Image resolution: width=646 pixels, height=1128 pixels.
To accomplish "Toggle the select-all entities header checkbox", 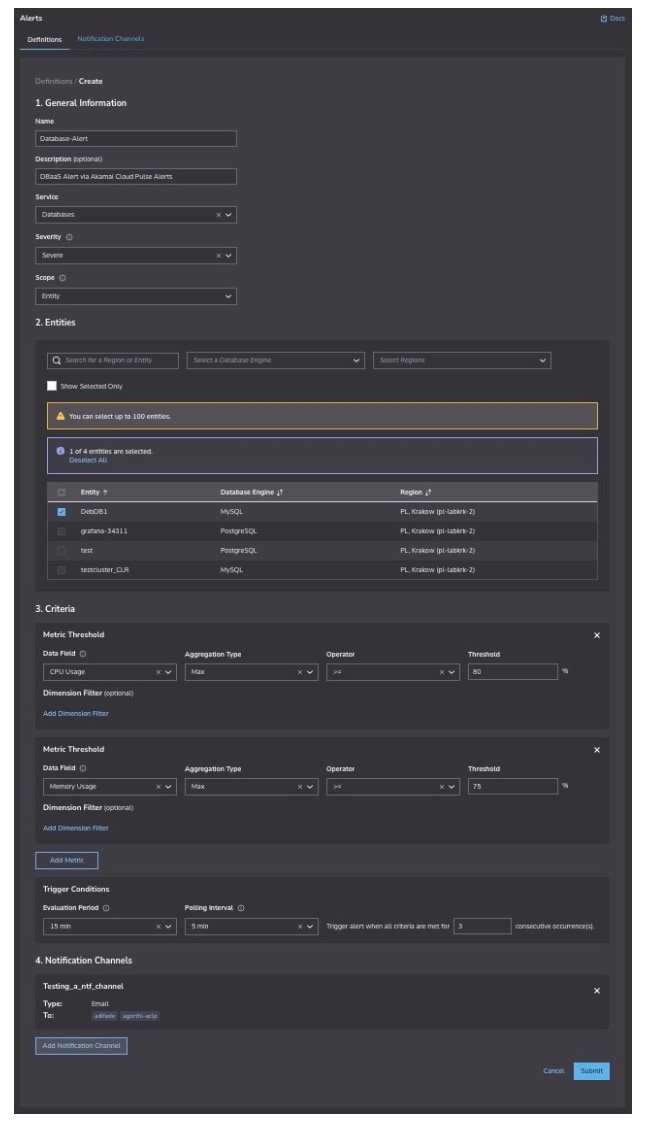I will [61, 492].
